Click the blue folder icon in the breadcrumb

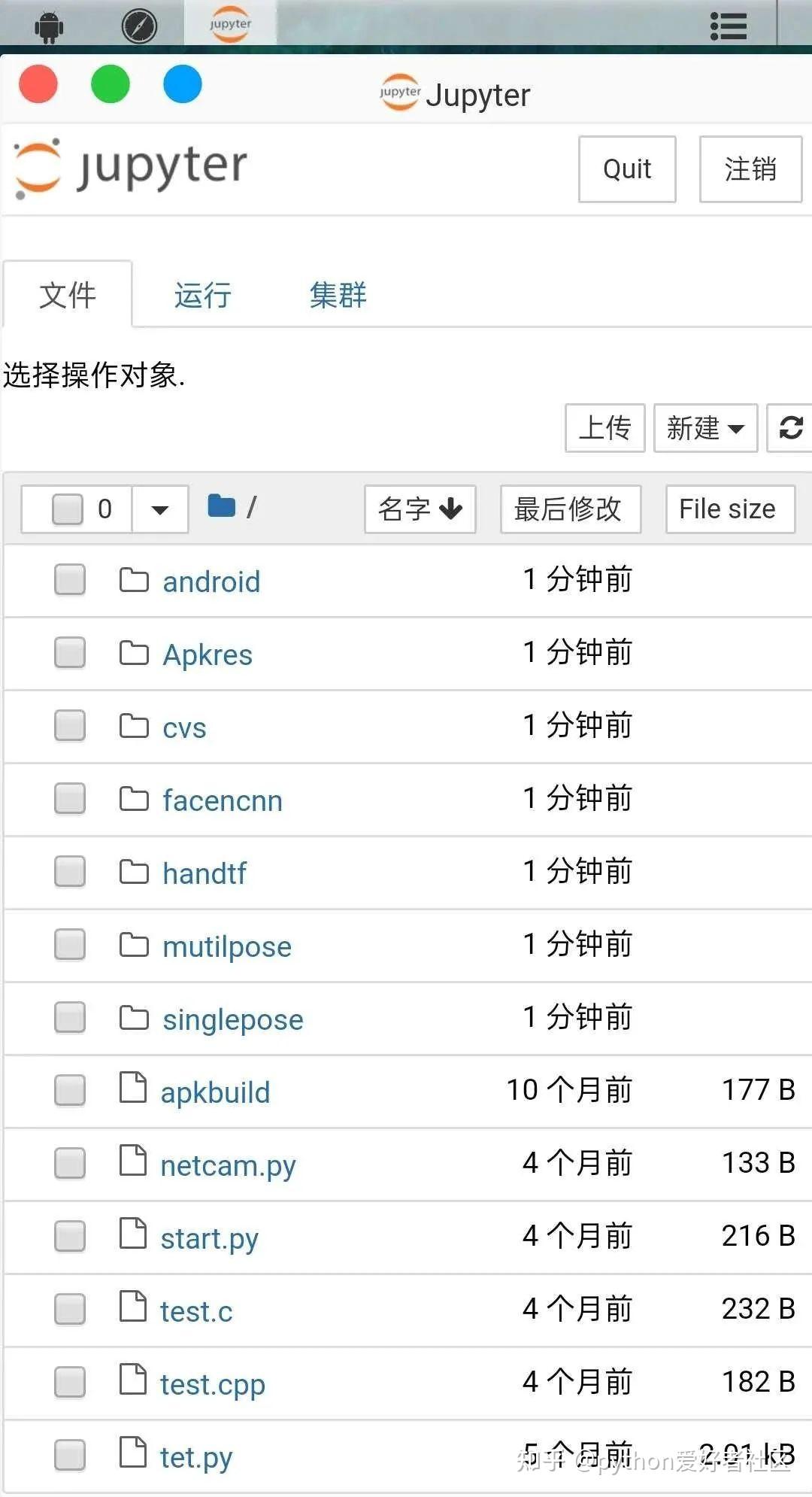(x=222, y=507)
